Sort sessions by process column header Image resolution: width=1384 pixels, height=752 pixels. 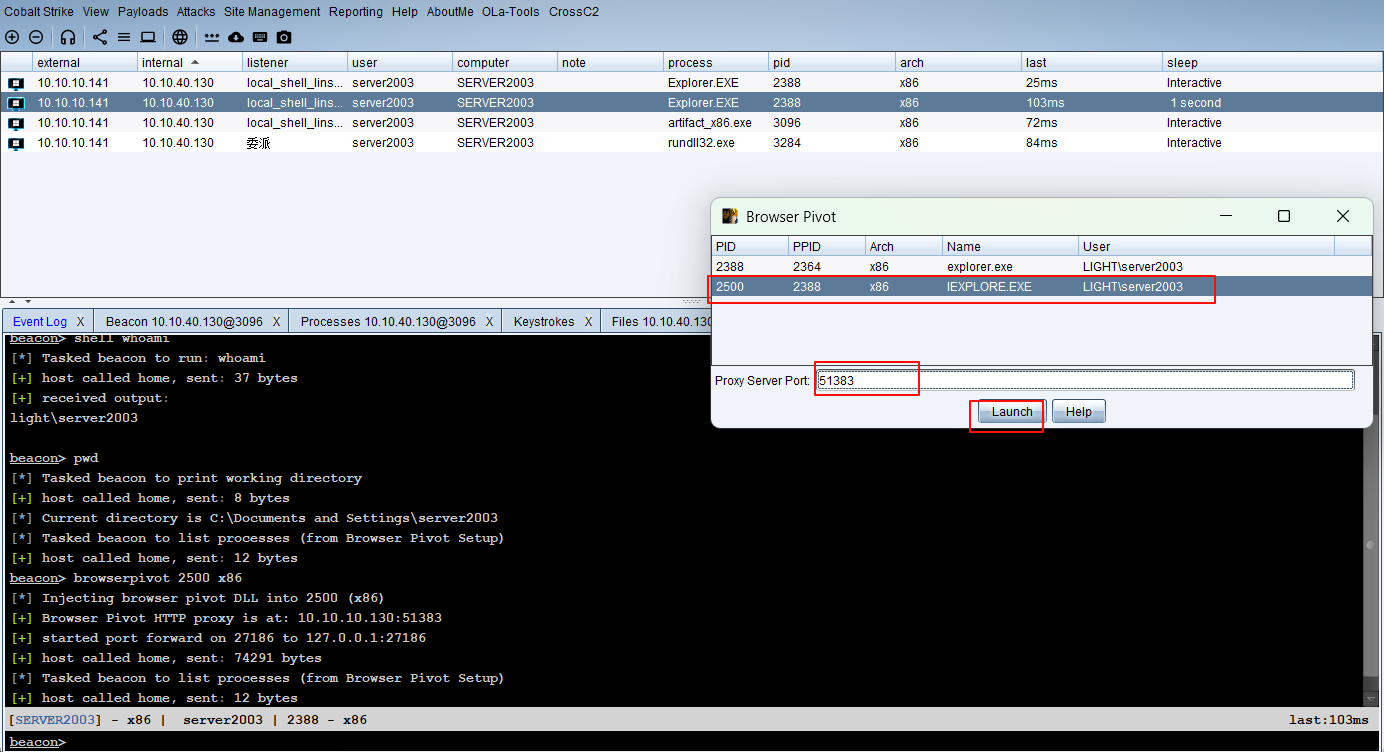[716, 62]
